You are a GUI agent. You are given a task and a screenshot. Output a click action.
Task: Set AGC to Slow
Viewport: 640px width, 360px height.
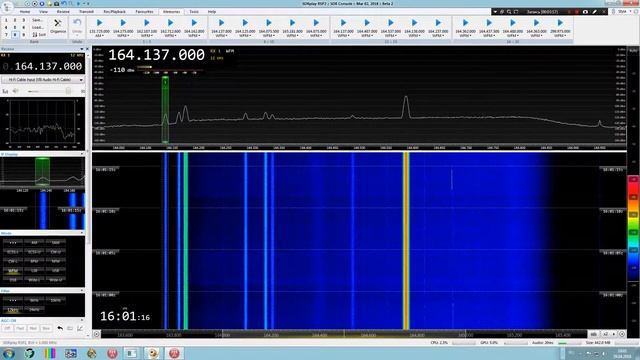coord(46,328)
